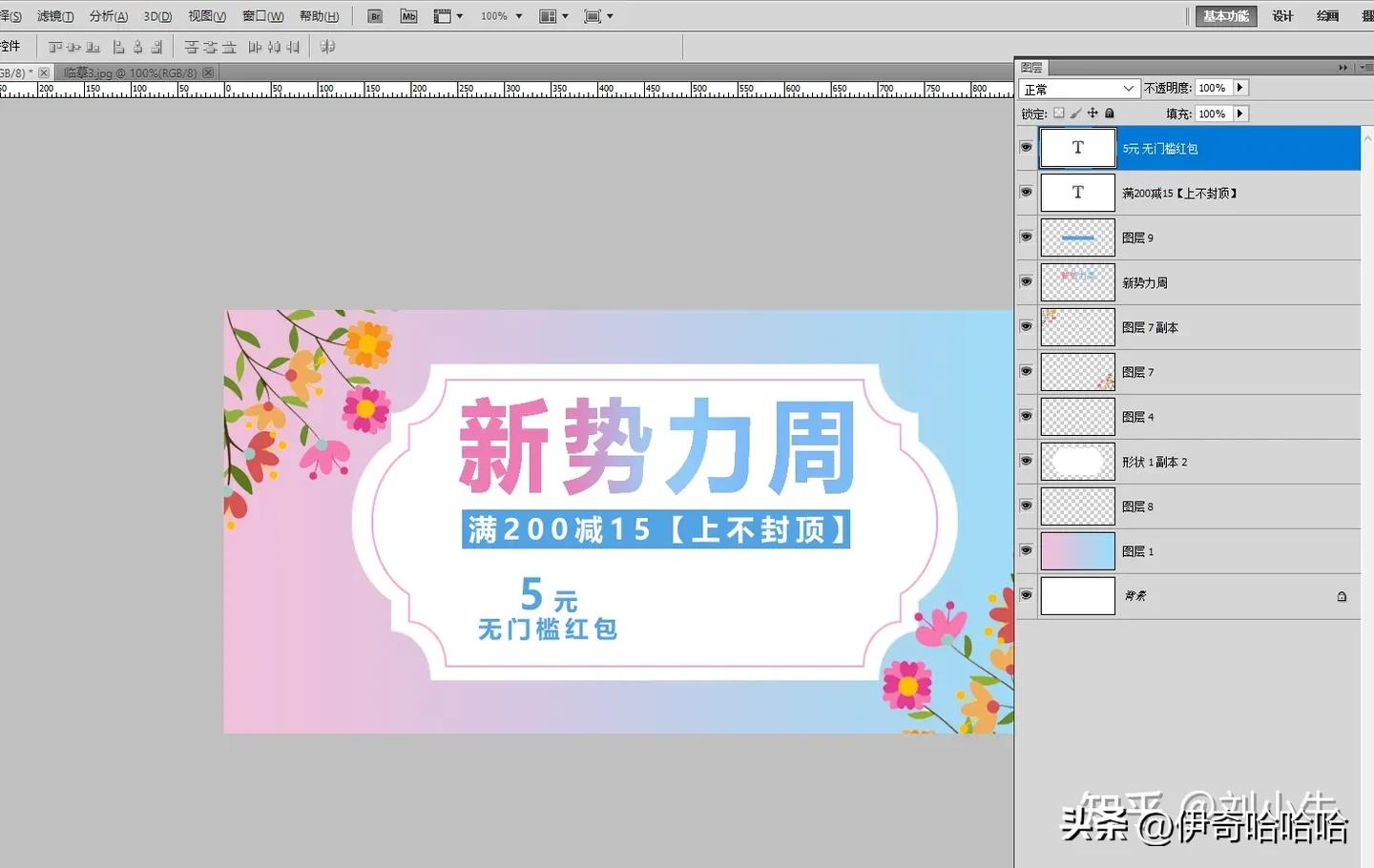Toggle visibility of the 新势力周 layer
Screen dimensions: 1374x868
(1026, 282)
